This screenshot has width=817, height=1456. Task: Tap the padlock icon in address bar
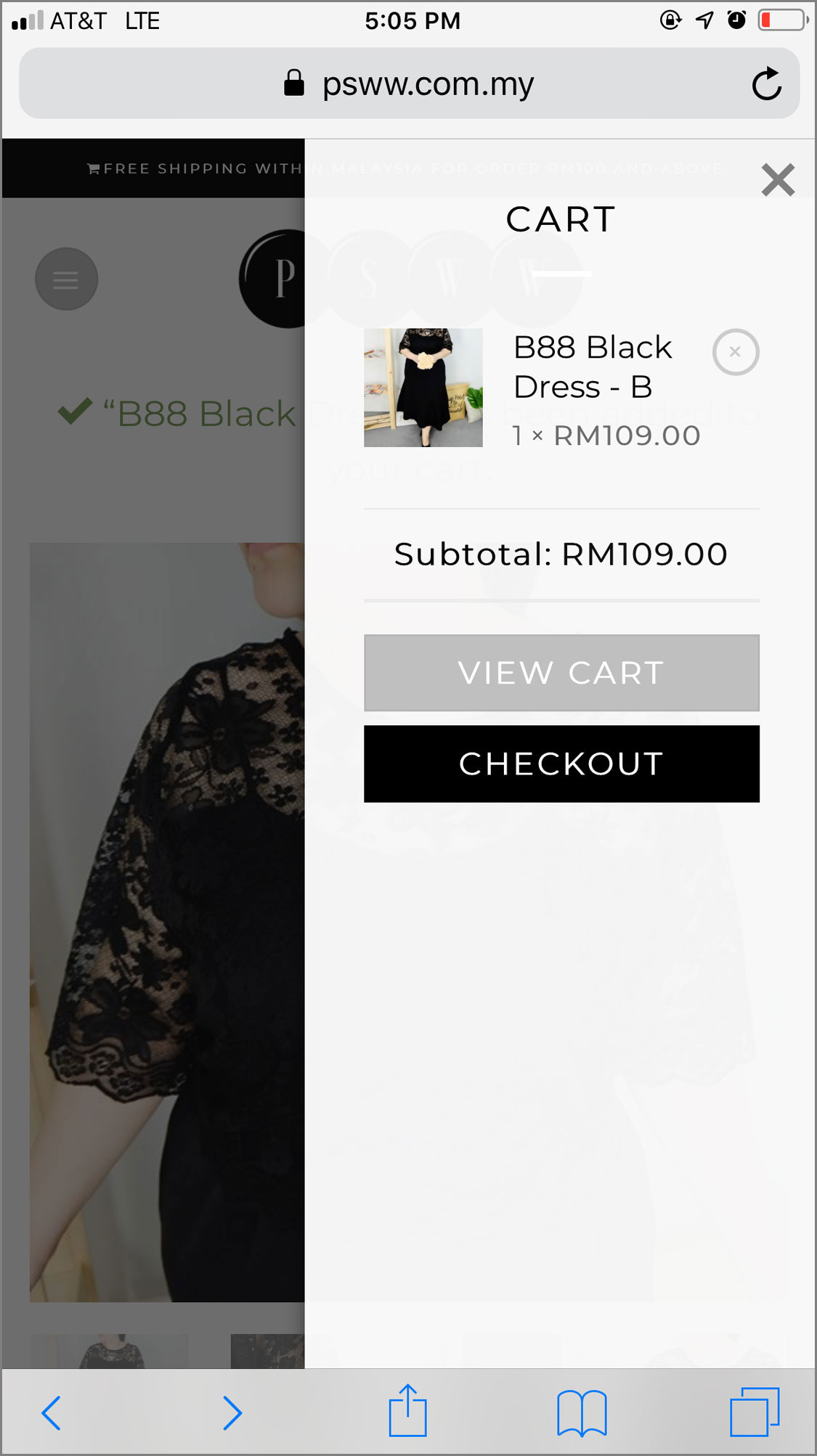point(293,83)
